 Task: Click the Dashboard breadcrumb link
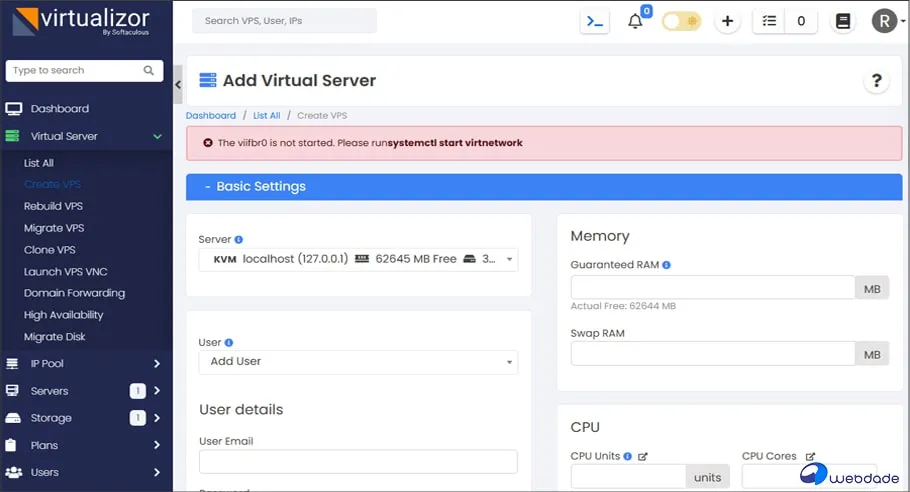tap(211, 116)
